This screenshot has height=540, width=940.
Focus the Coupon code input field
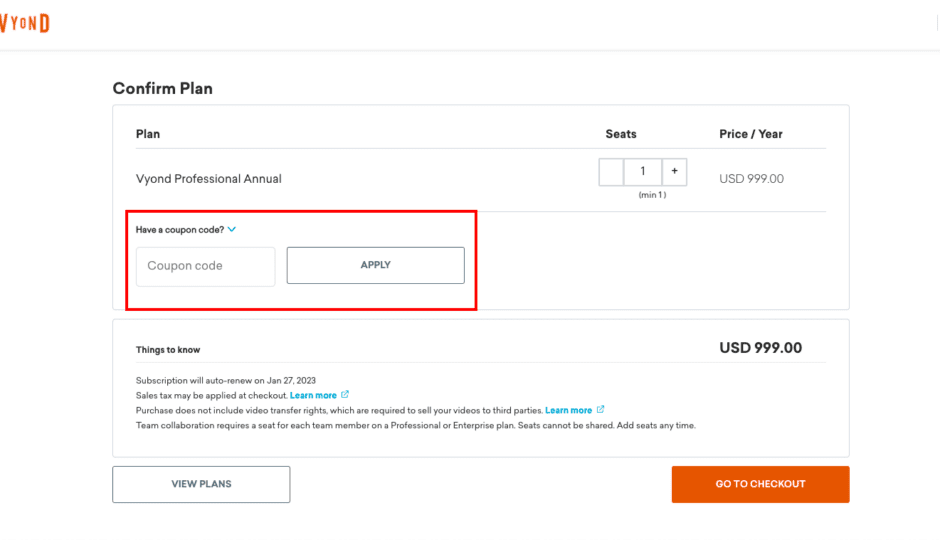click(x=206, y=266)
